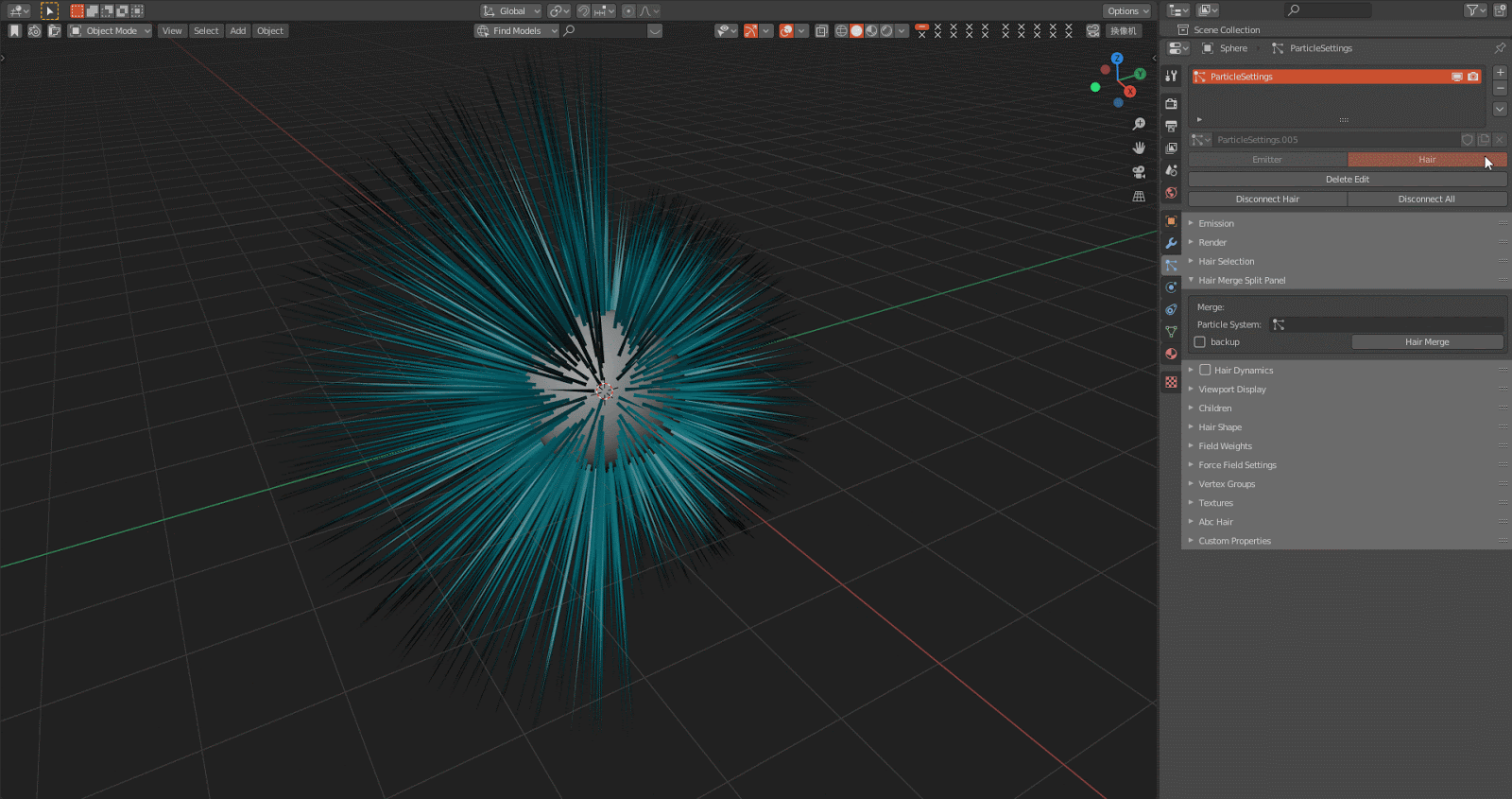Open the Select menu
This screenshot has width=1512, height=799.
tap(206, 31)
